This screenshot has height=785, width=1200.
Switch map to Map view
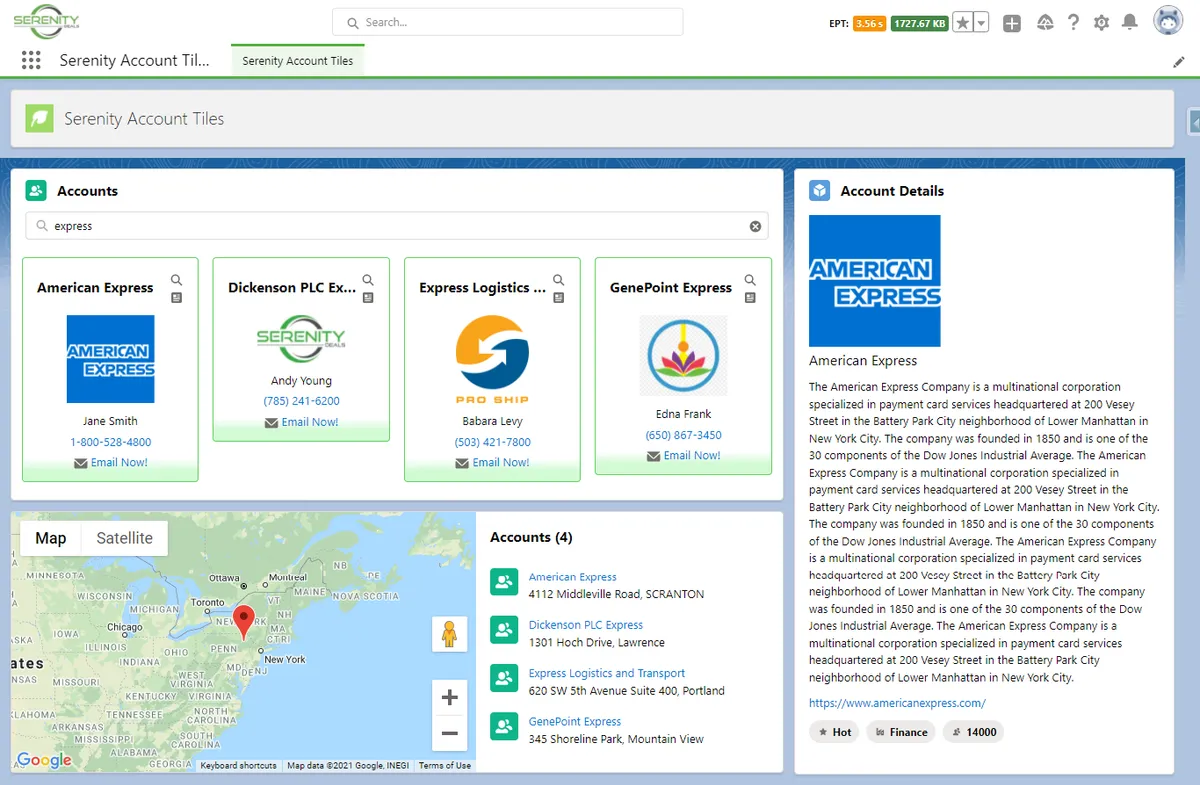51,538
